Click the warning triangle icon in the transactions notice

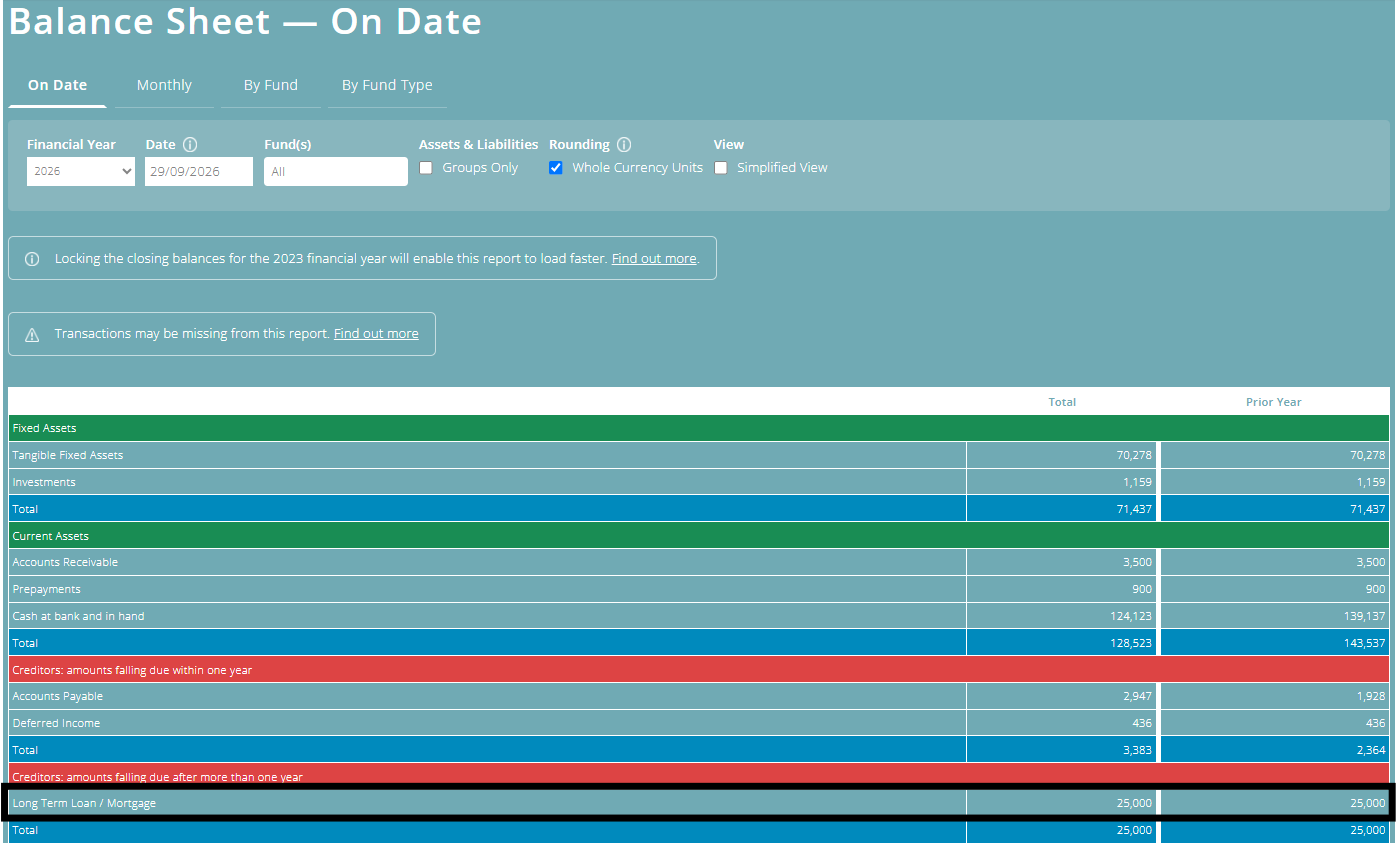[x=32, y=334]
